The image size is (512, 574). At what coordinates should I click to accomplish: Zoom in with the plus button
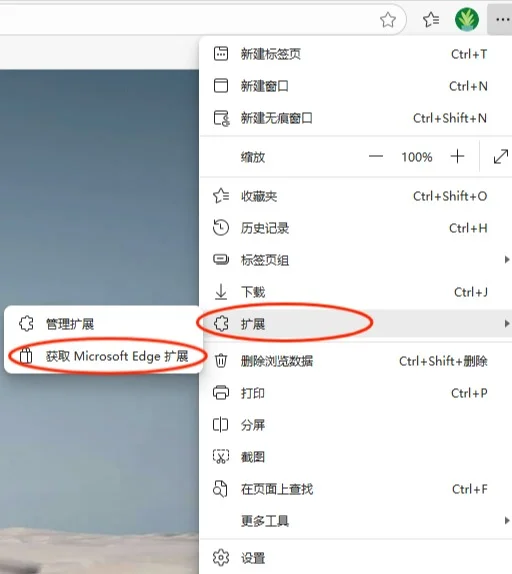tap(457, 157)
